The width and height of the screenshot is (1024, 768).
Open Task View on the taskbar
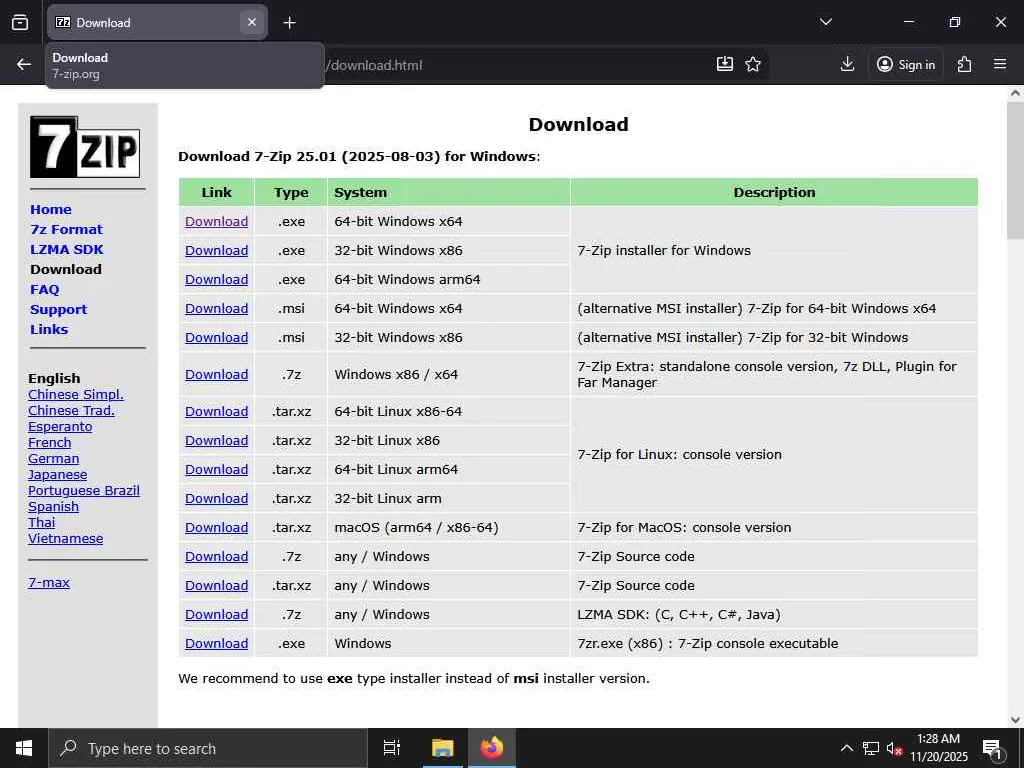click(x=391, y=748)
